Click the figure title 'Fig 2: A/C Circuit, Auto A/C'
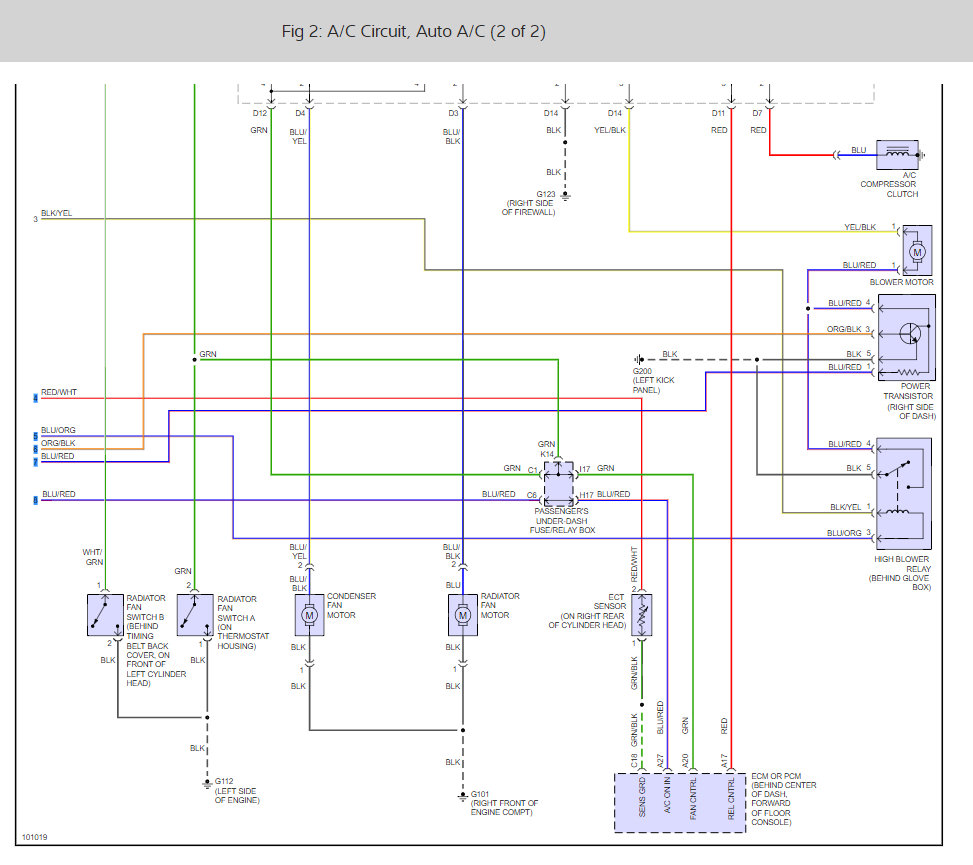 (x=414, y=31)
